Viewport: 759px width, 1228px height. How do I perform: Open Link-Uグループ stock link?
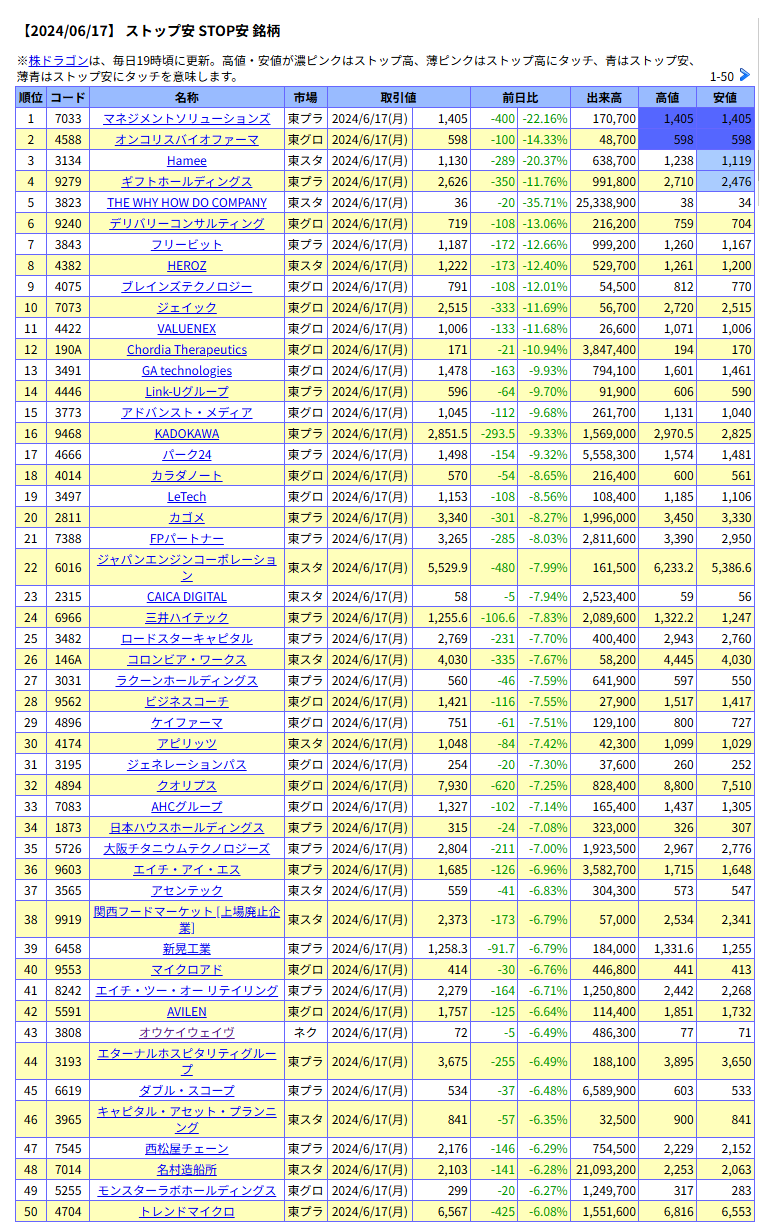click(187, 391)
